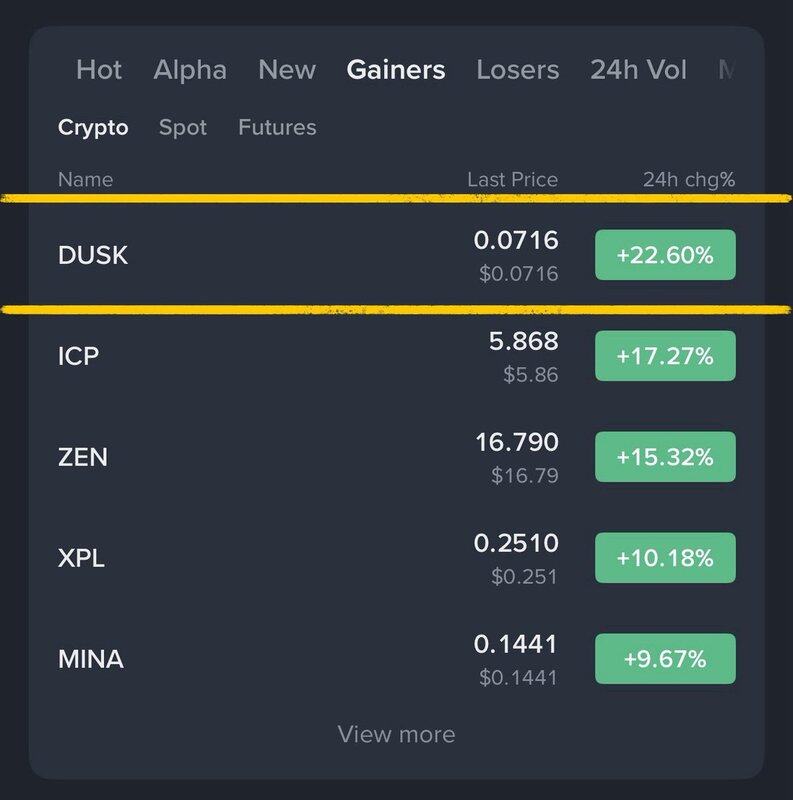Open the 24h Vol tab
Image resolution: width=793 pixels, height=800 pixels.
click(639, 70)
